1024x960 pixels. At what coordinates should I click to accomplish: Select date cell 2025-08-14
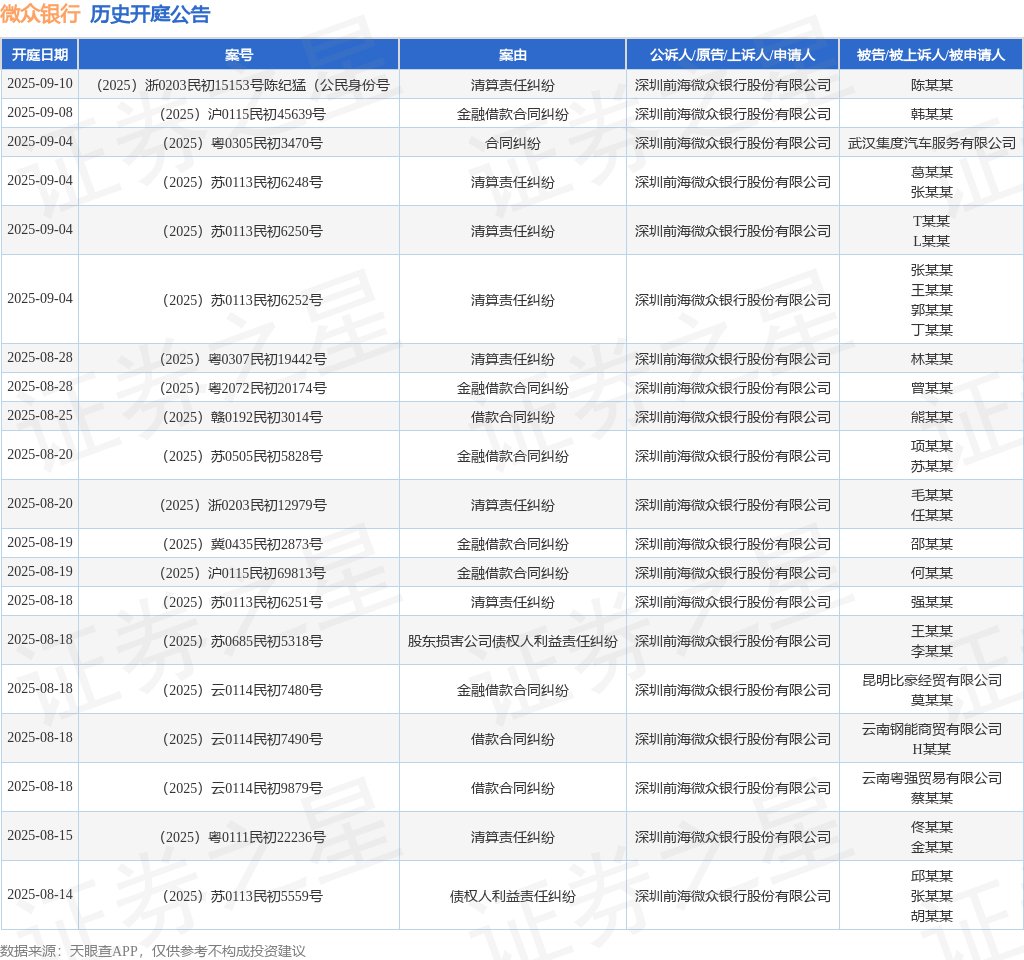[x=40, y=895]
